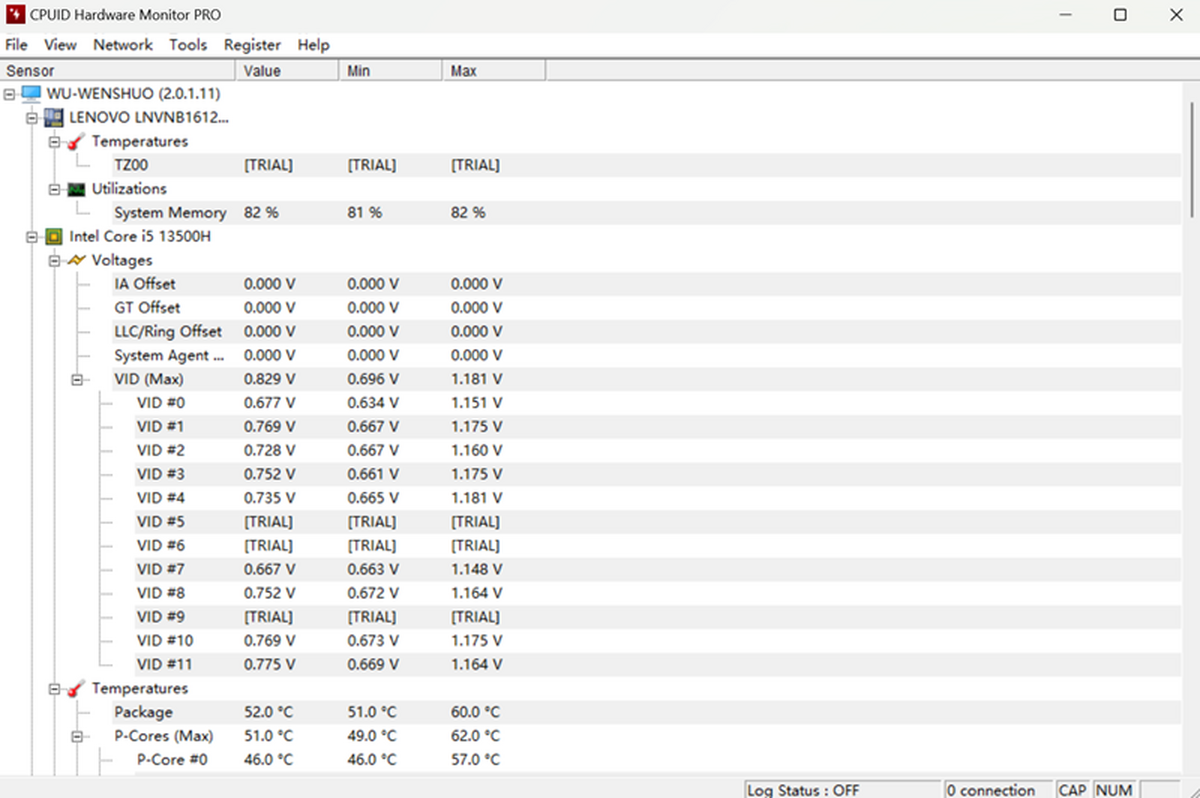This screenshot has width=1200, height=798.
Task: Open the File menu
Action: 16,45
